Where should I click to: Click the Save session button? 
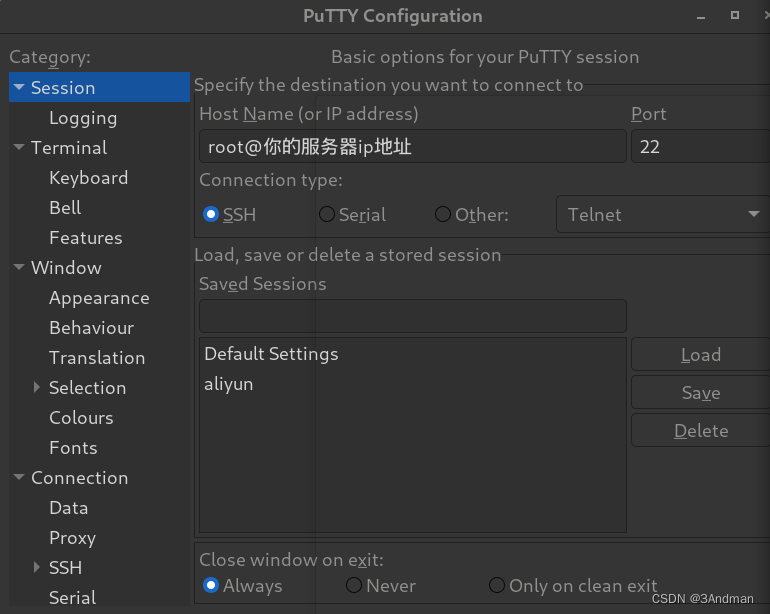pos(701,392)
